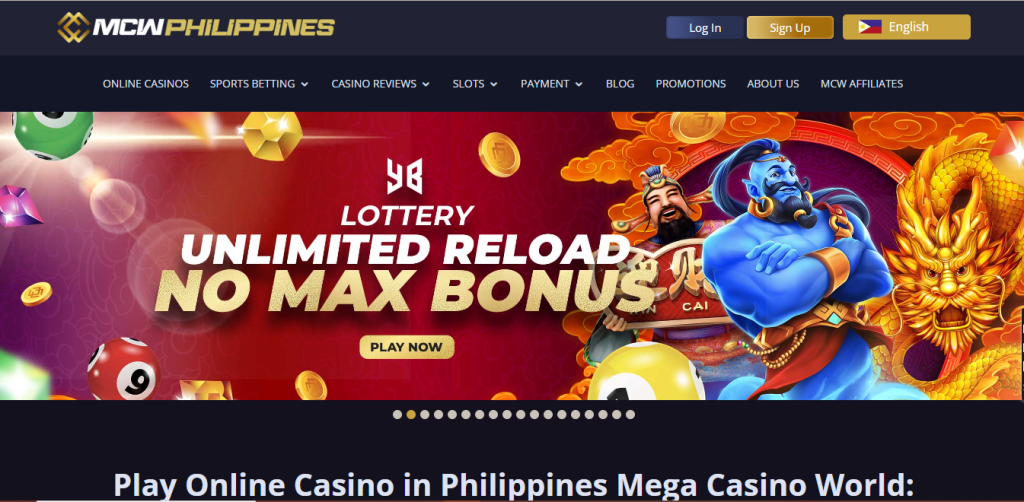1024x502 pixels.
Task: Click the pink gem on banner's left edge
Action: click(18, 206)
